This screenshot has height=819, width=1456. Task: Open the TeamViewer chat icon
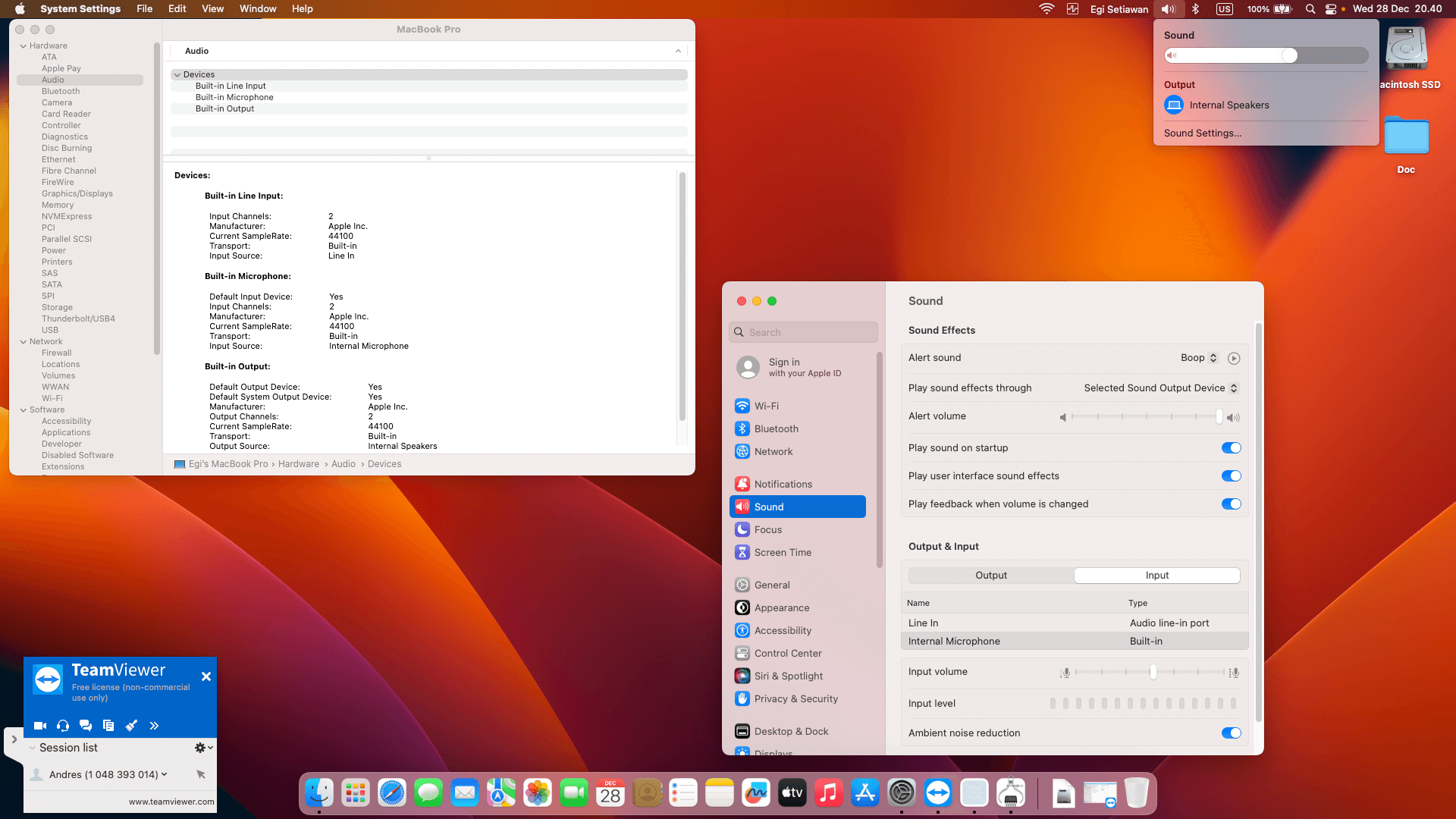[86, 726]
